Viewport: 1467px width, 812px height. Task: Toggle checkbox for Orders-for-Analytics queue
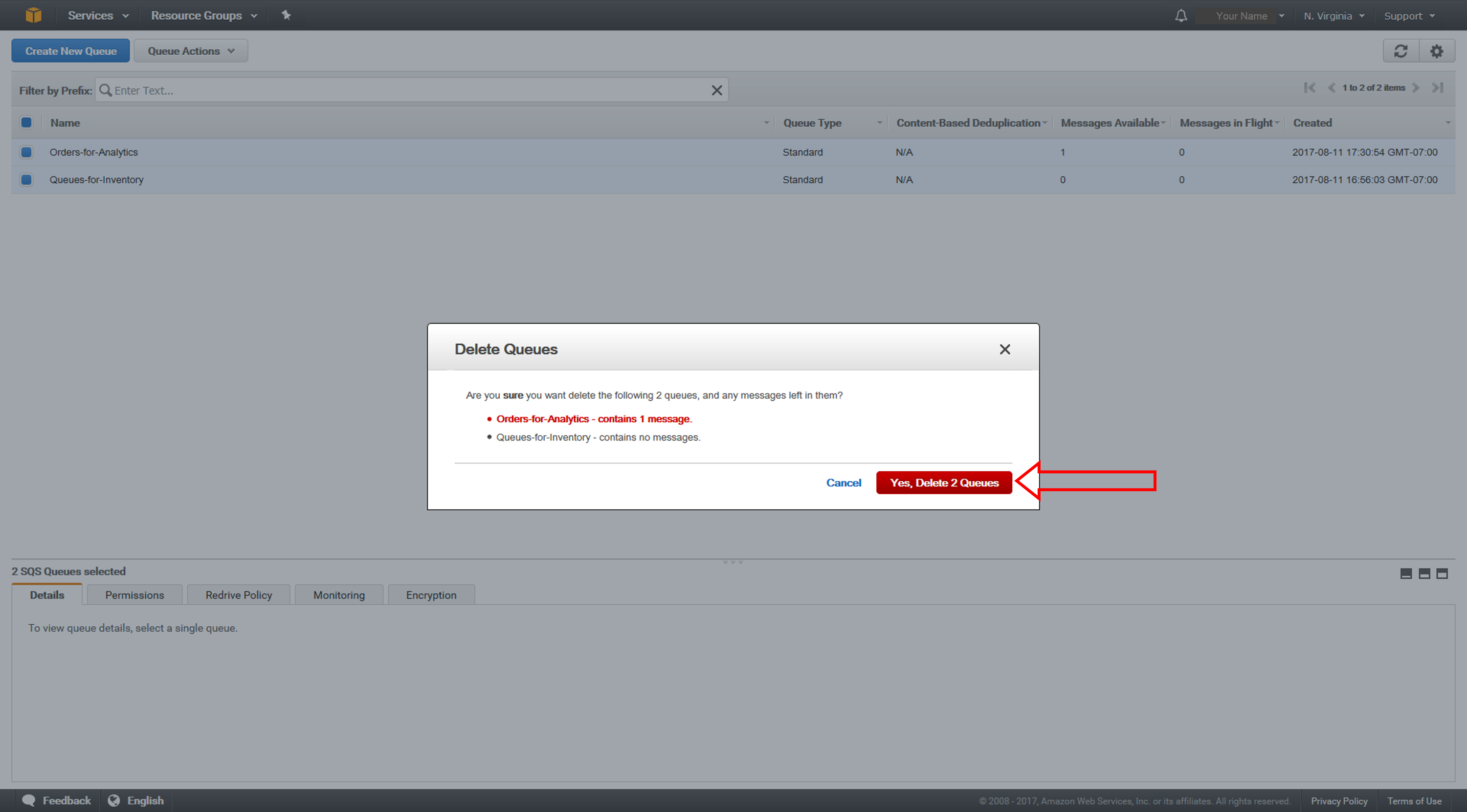tap(27, 152)
